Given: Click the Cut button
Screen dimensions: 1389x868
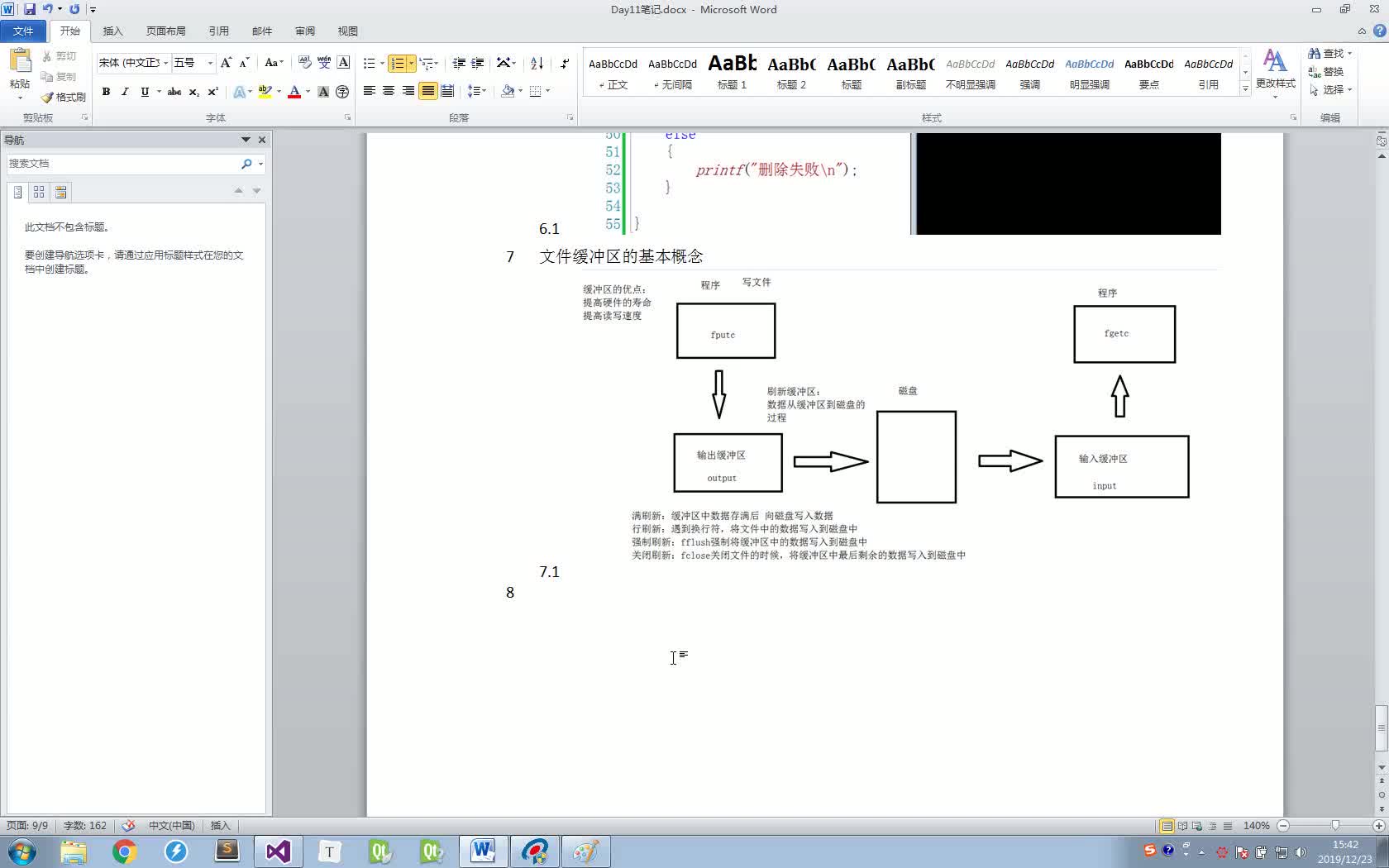Looking at the screenshot, I should tap(59, 56).
